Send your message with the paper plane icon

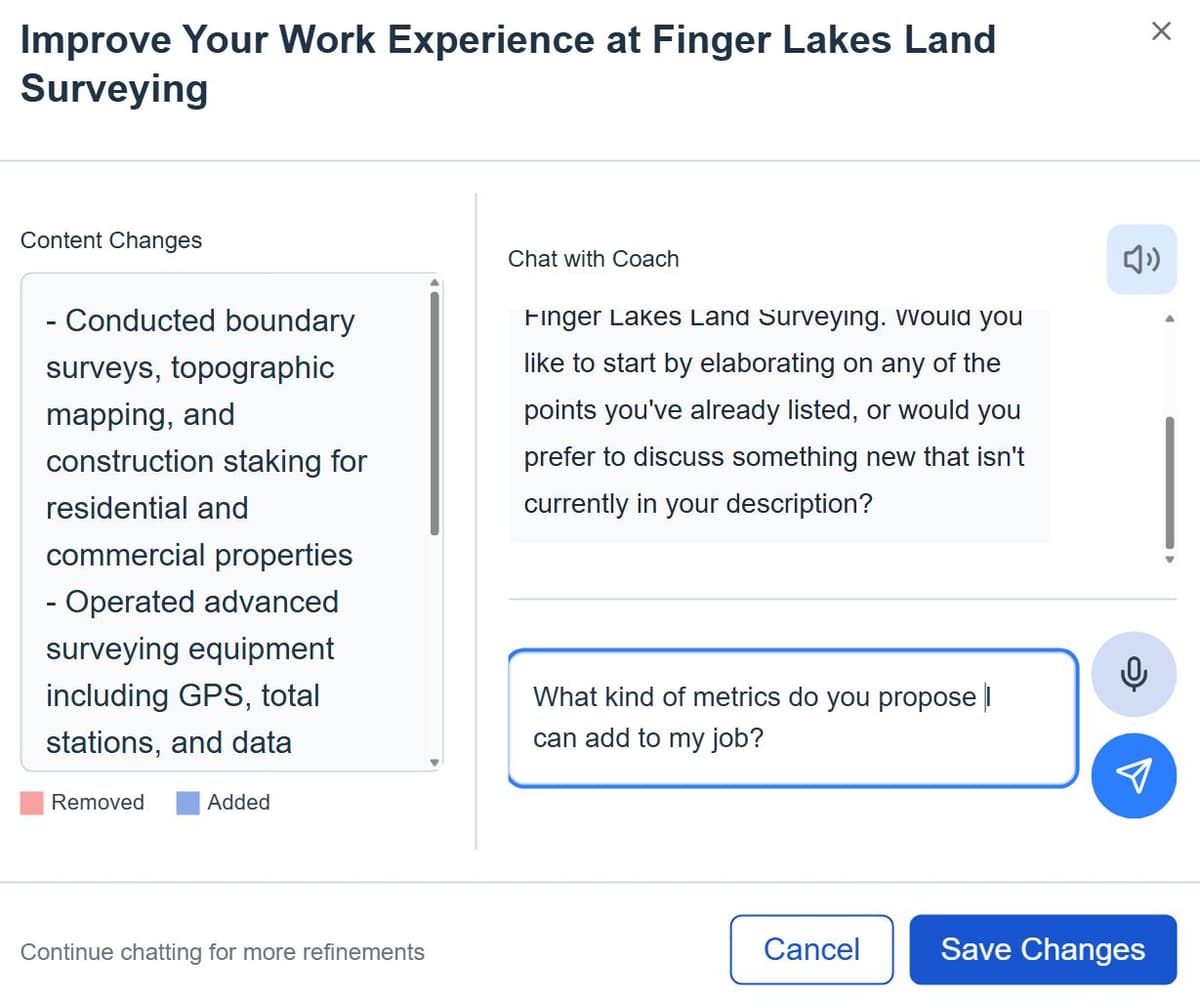[1133, 776]
